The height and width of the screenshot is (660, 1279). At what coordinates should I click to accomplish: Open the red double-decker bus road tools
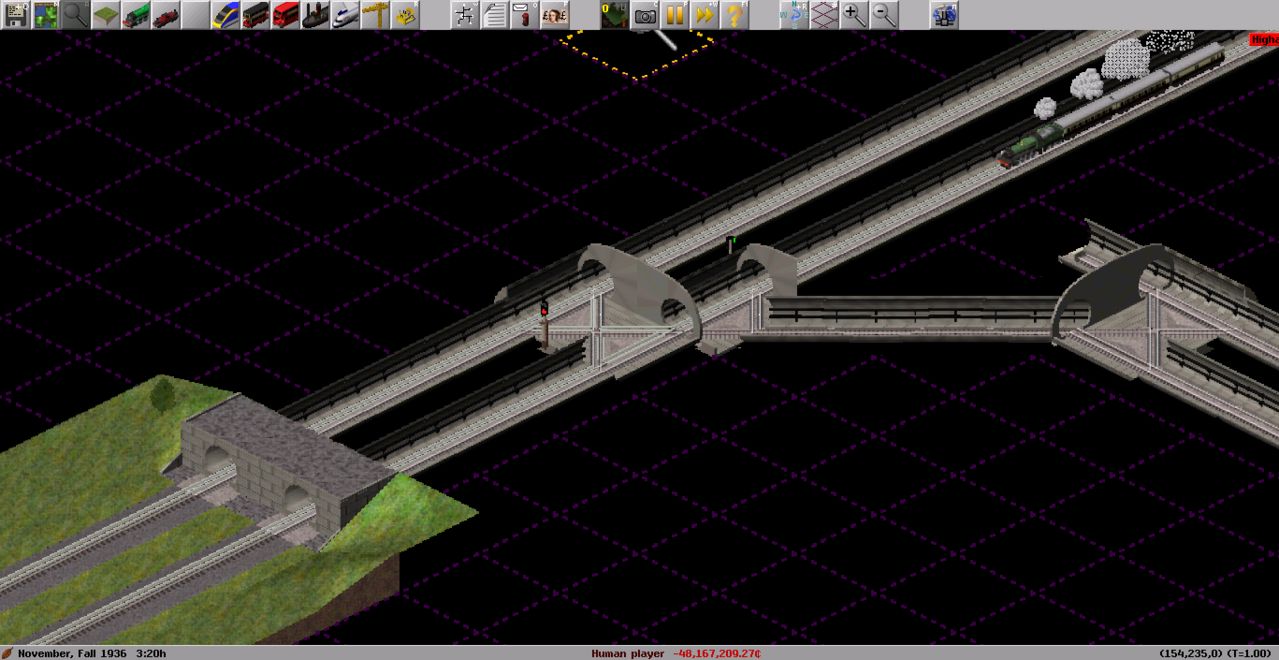(x=285, y=15)
